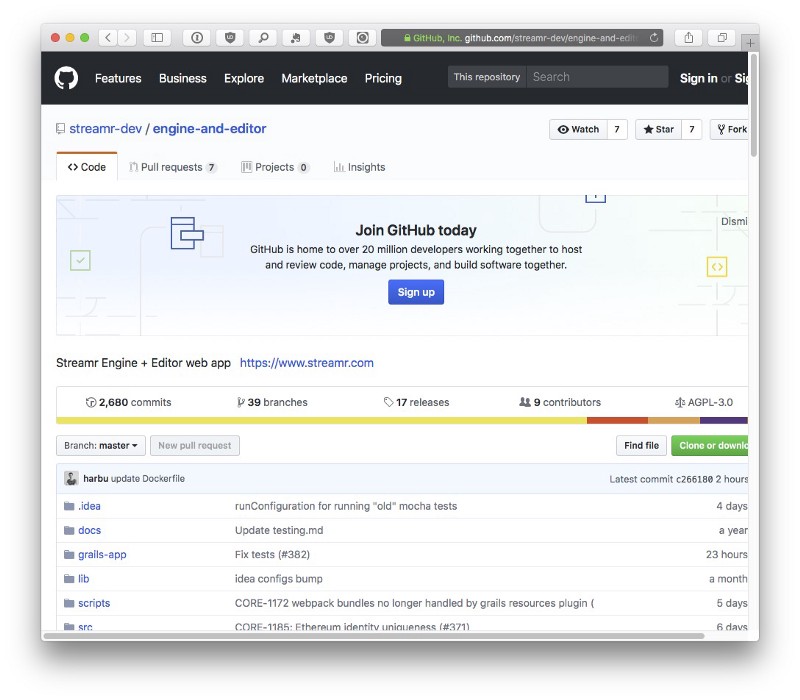Open the watchers count 7 beside Watch

(617, 130)
